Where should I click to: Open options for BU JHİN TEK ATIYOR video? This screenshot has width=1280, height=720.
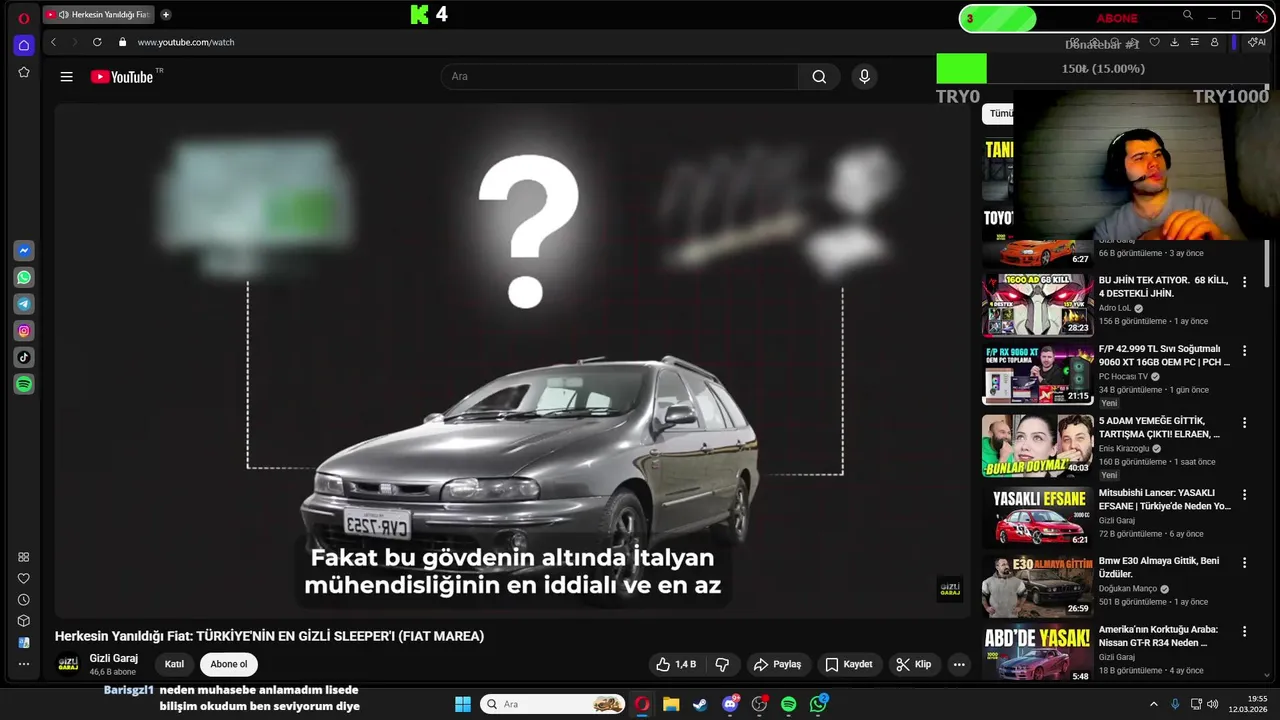[1245, 282]
